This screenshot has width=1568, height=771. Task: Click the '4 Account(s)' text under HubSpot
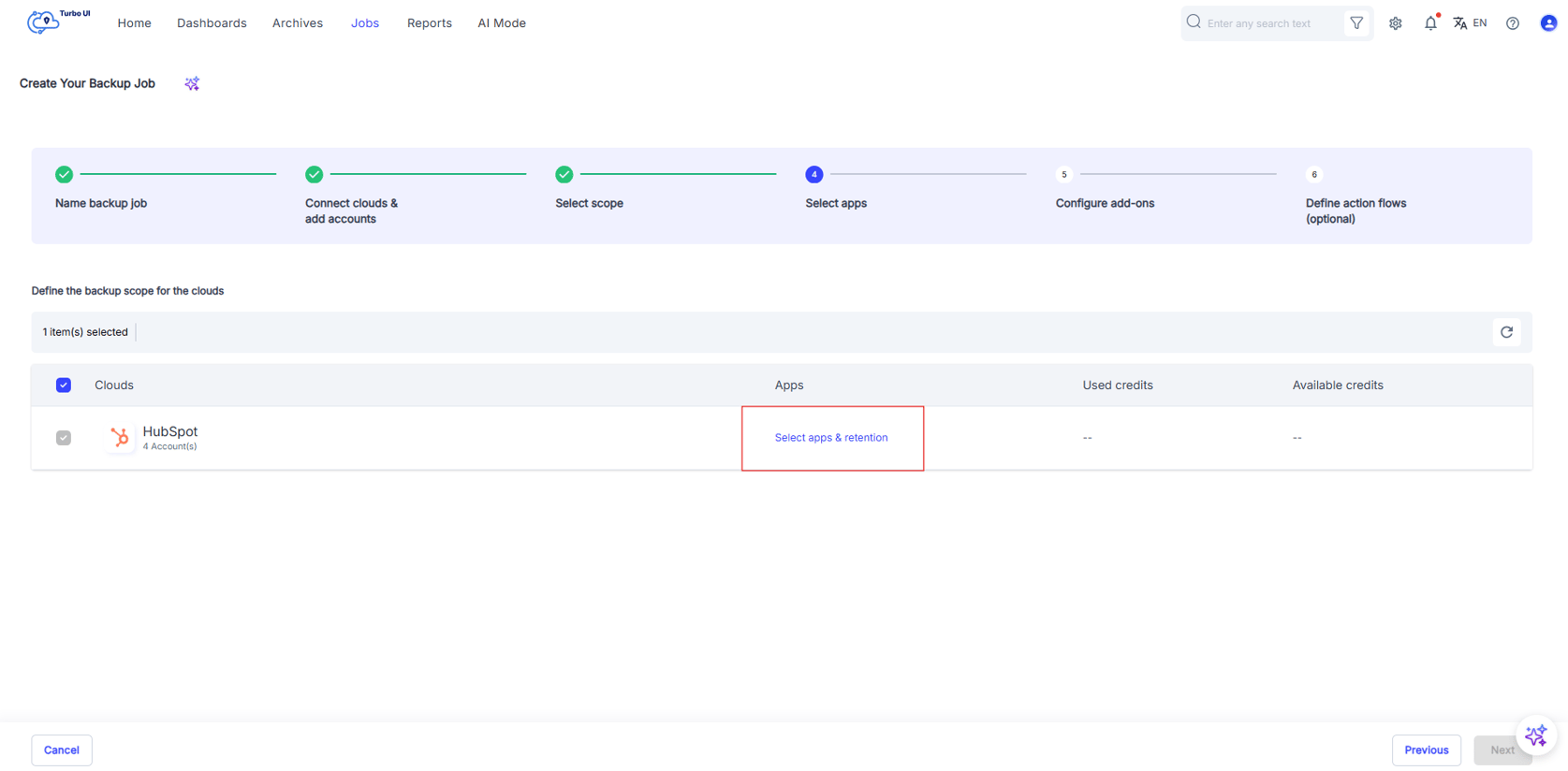point(169,446)
